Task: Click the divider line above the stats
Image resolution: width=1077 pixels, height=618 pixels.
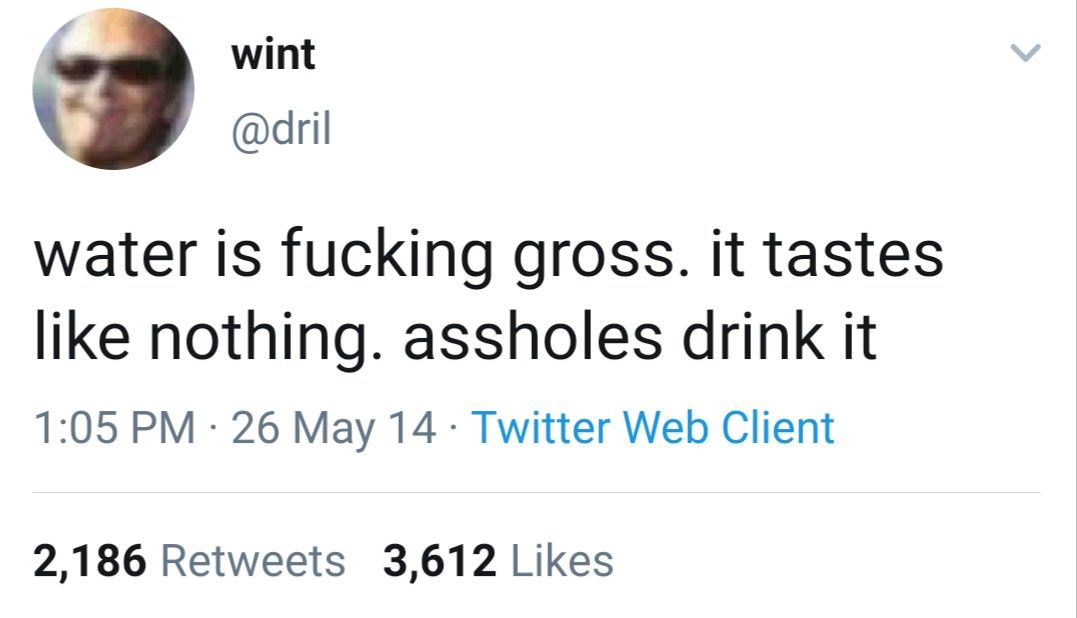Action: pyautogui.click(x=537, y=493)
